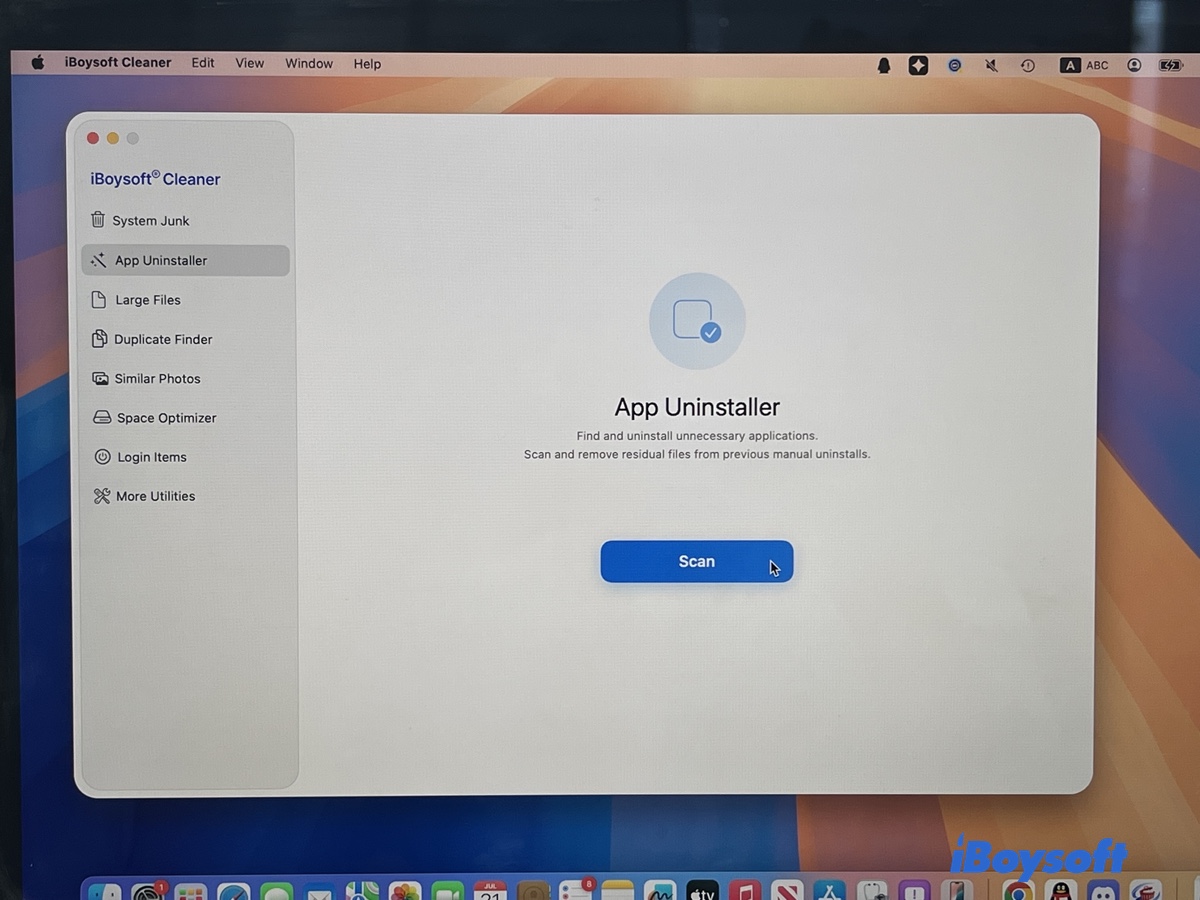The image size is (1200, 900).
Task: Click the battery charging icon in menu bar
Action: pyautogui.click(x=1170, y=65)
